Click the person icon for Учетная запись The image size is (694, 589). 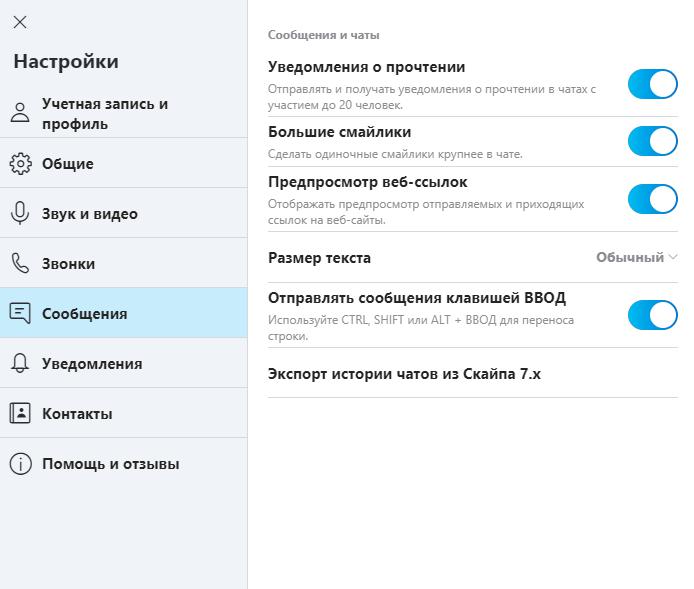pos(20,112)
